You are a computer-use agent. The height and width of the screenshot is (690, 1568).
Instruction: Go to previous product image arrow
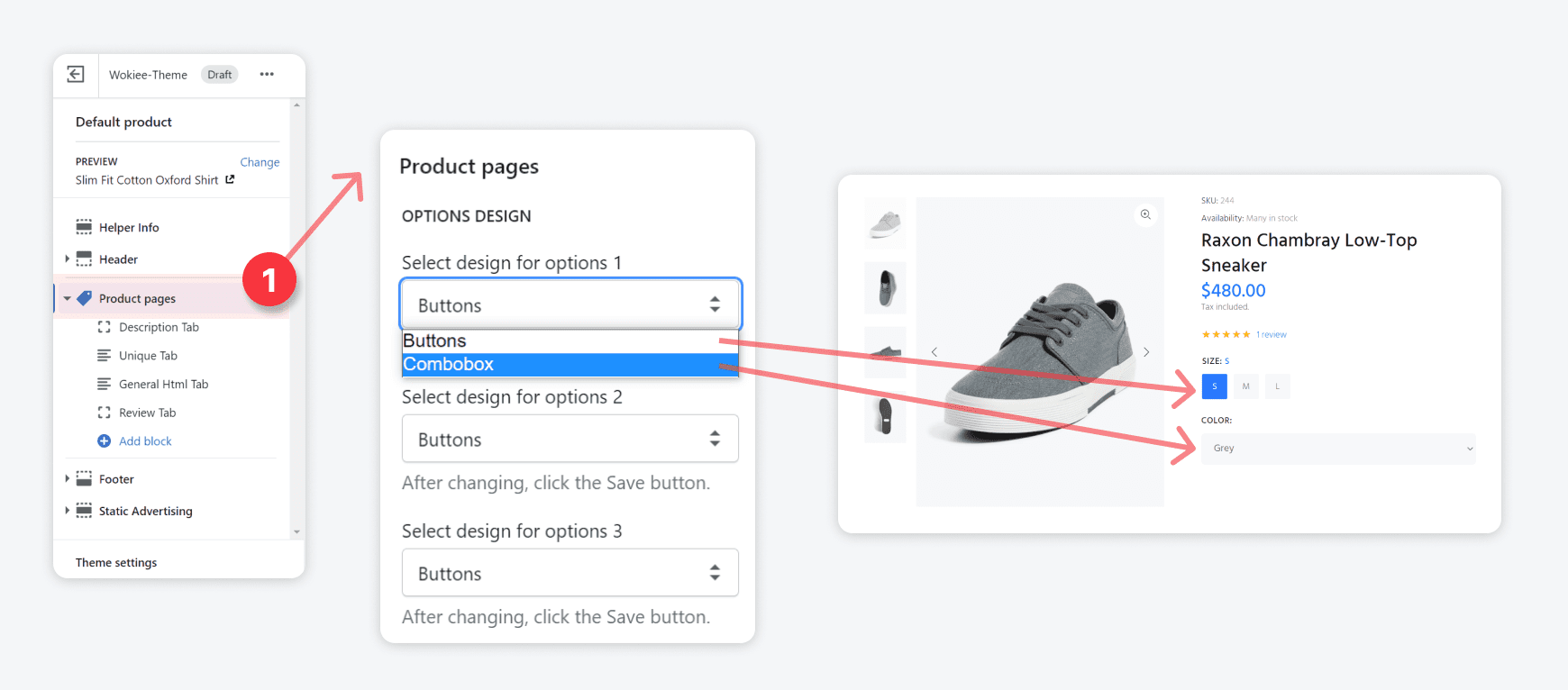click(934, 352)
